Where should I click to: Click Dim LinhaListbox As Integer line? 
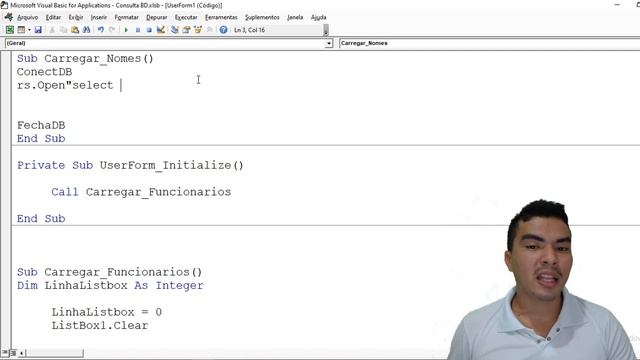[110, 286]
